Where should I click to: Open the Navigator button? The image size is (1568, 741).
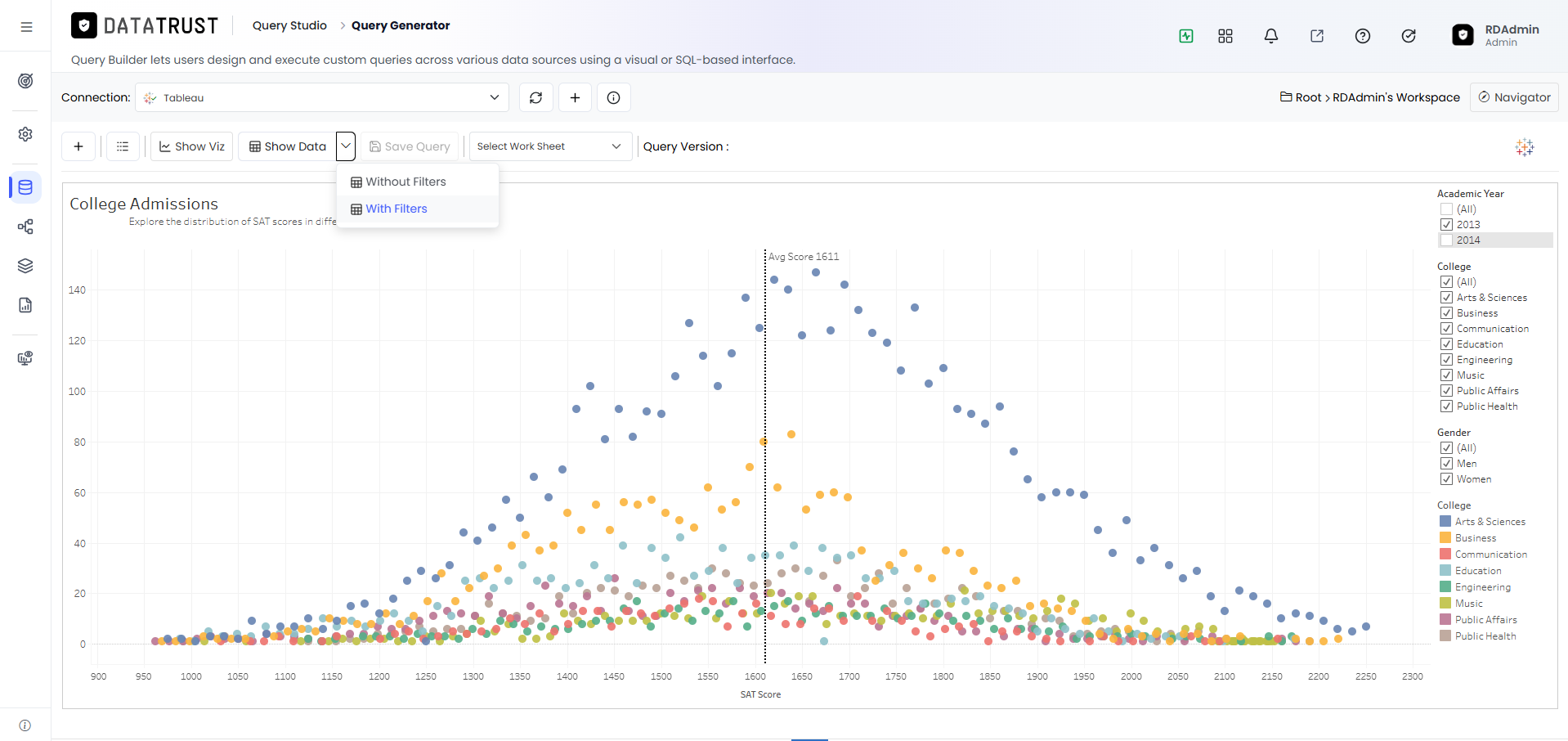[x=1514, y=97]
